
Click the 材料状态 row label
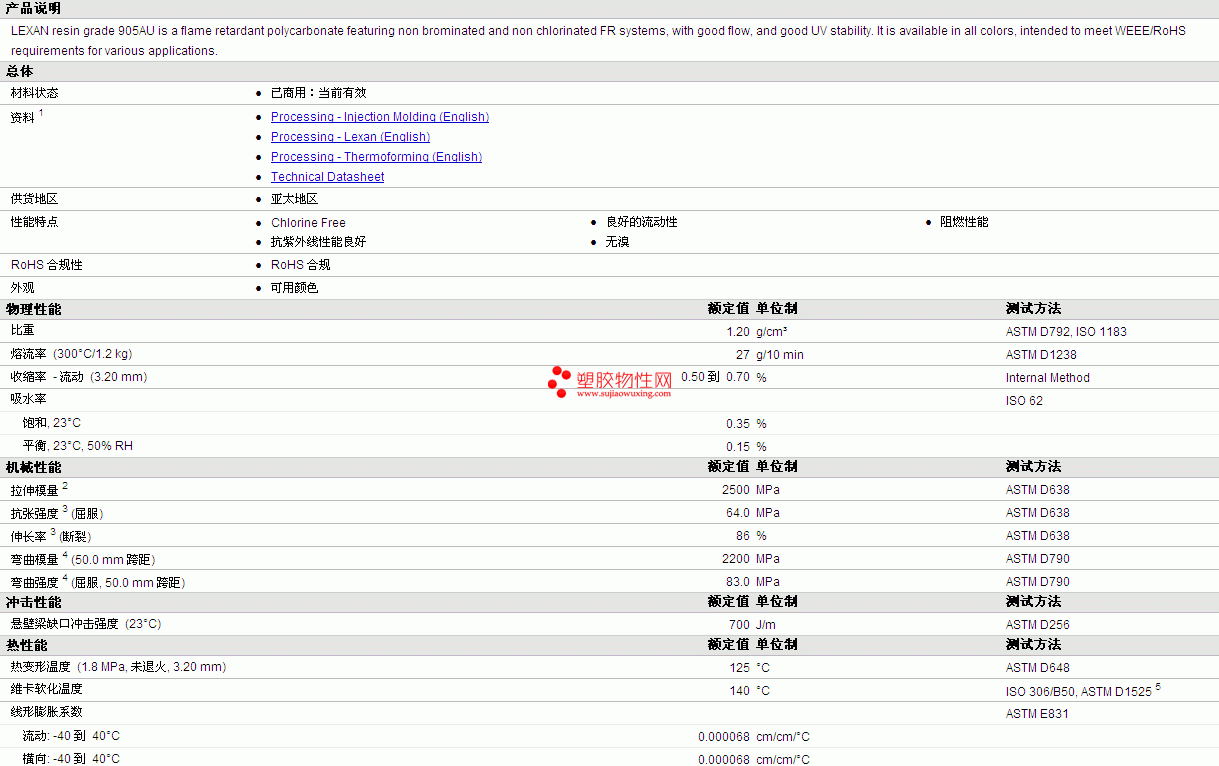pos(35,93)
